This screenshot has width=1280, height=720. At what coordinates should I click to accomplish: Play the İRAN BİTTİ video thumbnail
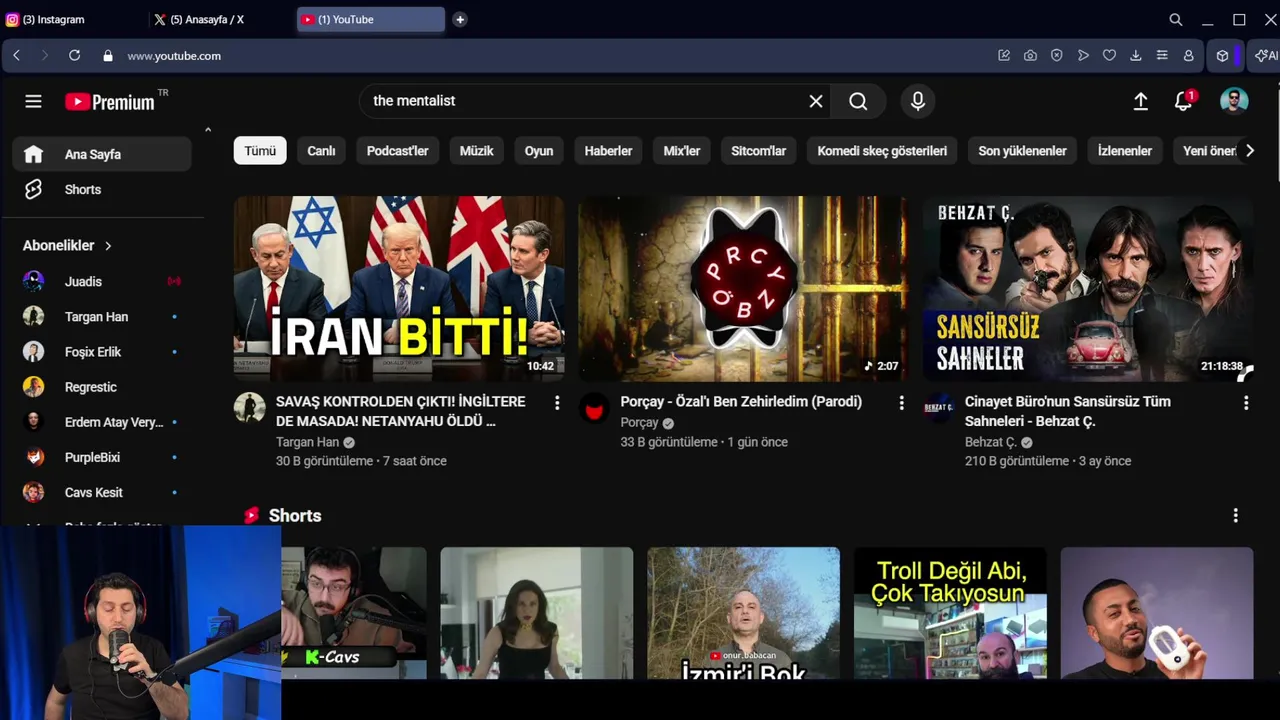click(x=399, y=288)
